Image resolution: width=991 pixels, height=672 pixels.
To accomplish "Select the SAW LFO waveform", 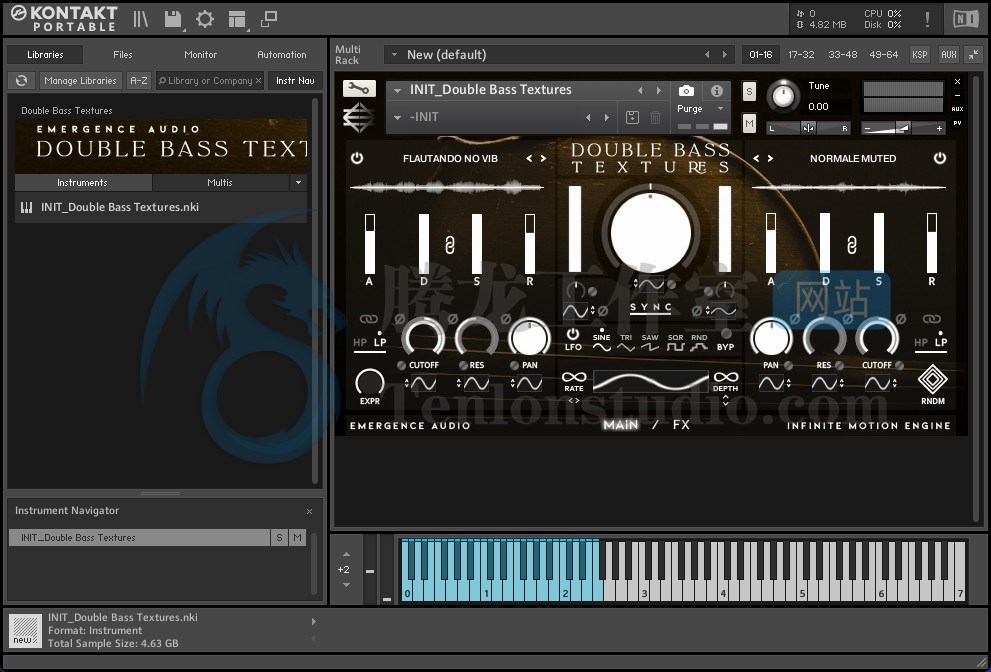I will point(650,342).
